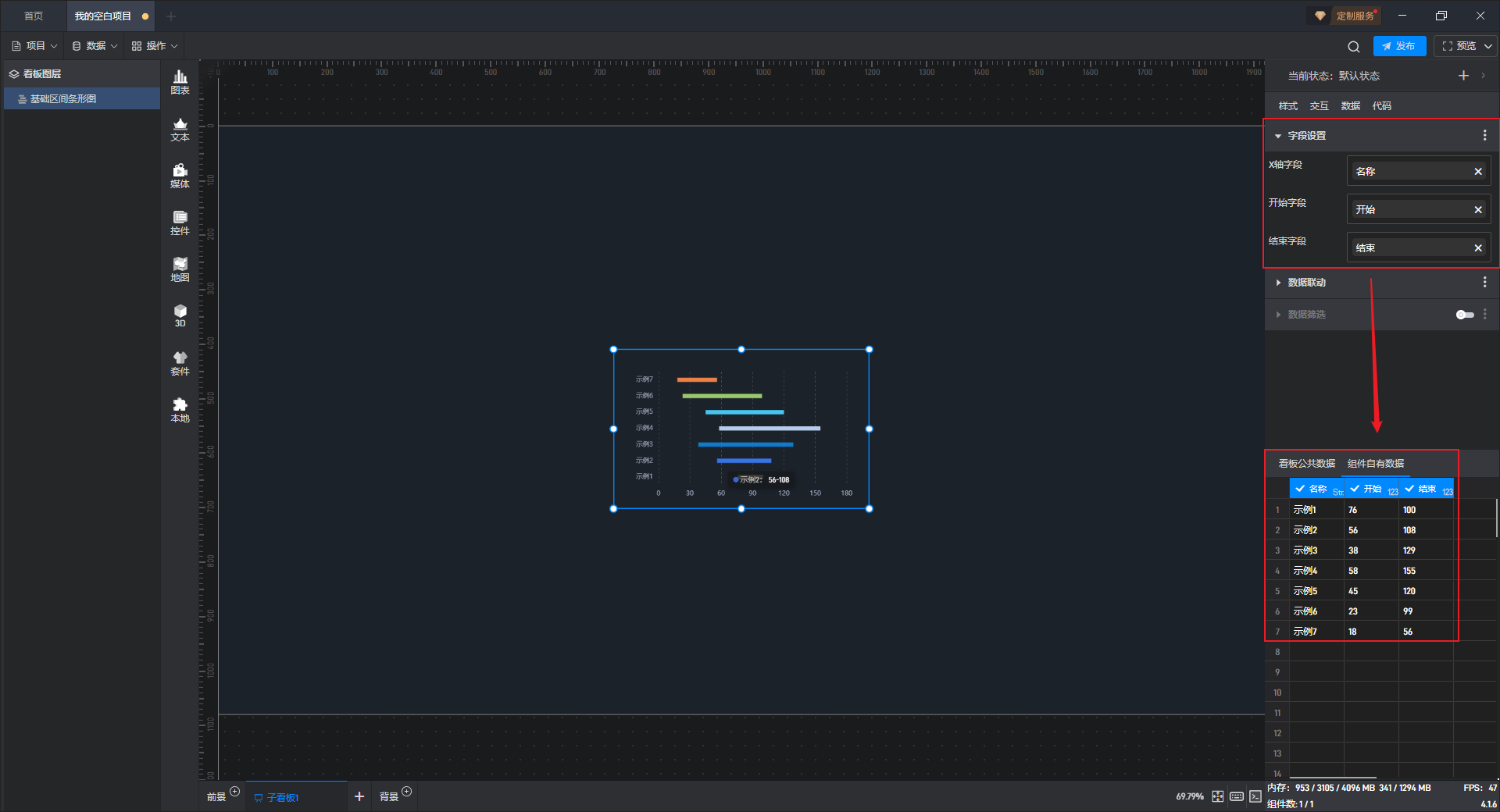Open the 项目 dropdown menu

[35, 46]
